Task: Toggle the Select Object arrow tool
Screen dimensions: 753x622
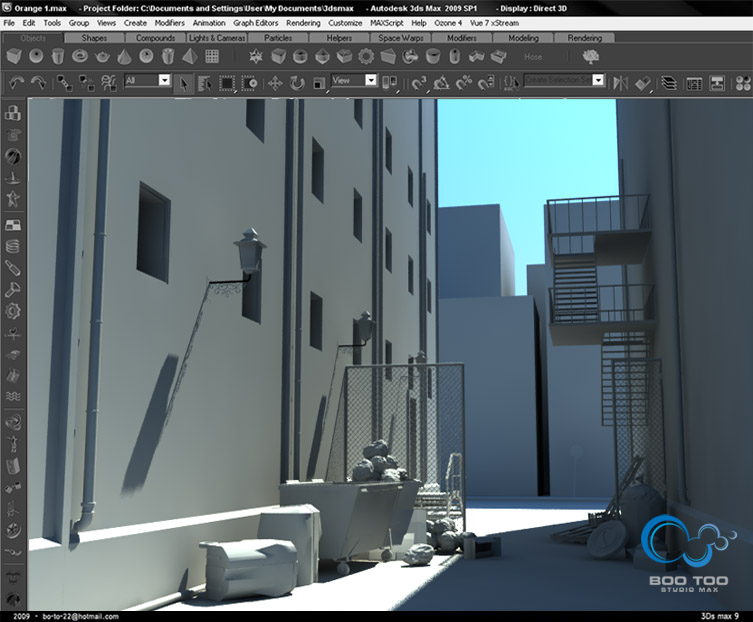Action: tap(183, 83)
